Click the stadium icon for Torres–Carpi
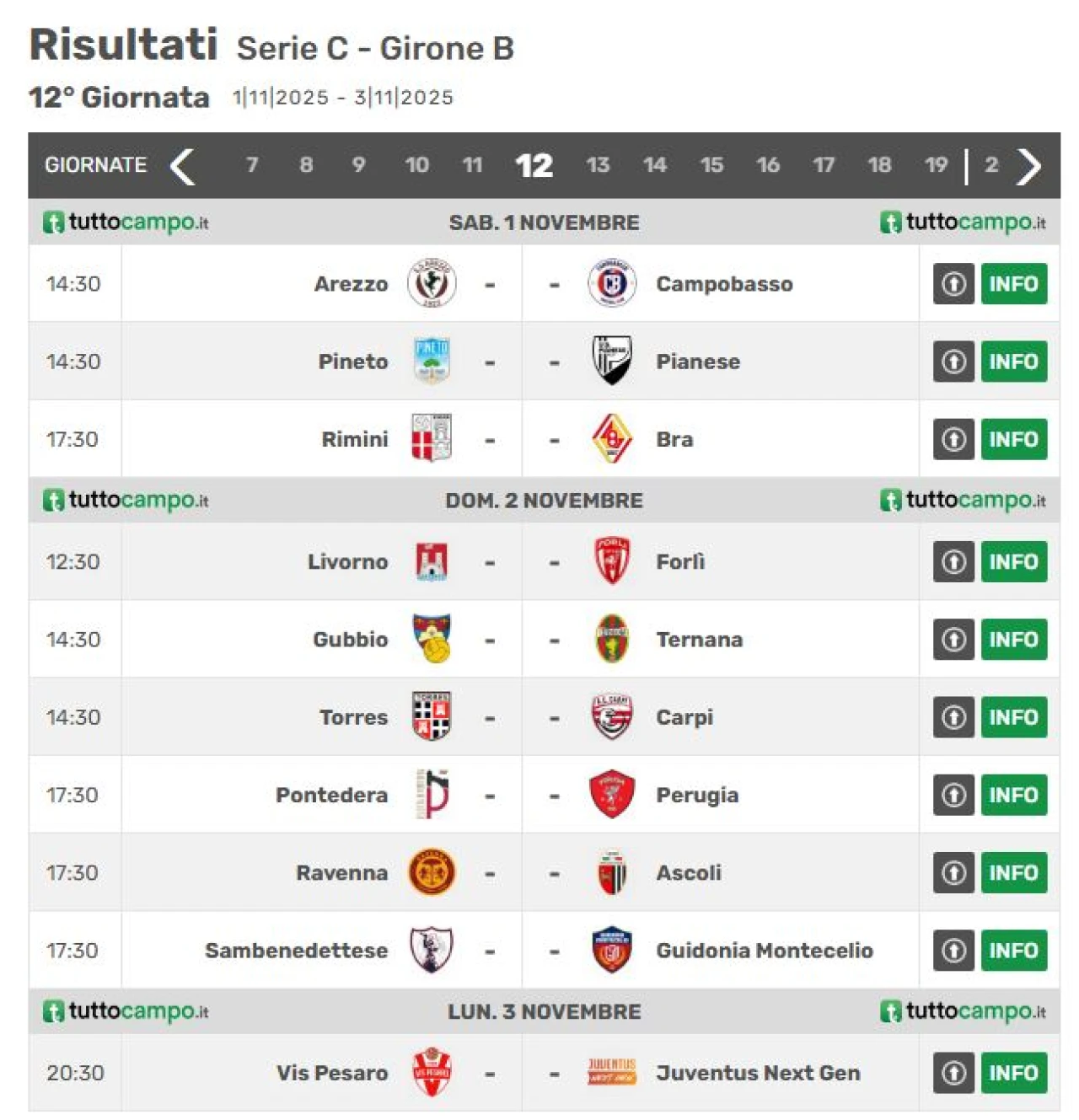1079x1120 pixels. 953,717
